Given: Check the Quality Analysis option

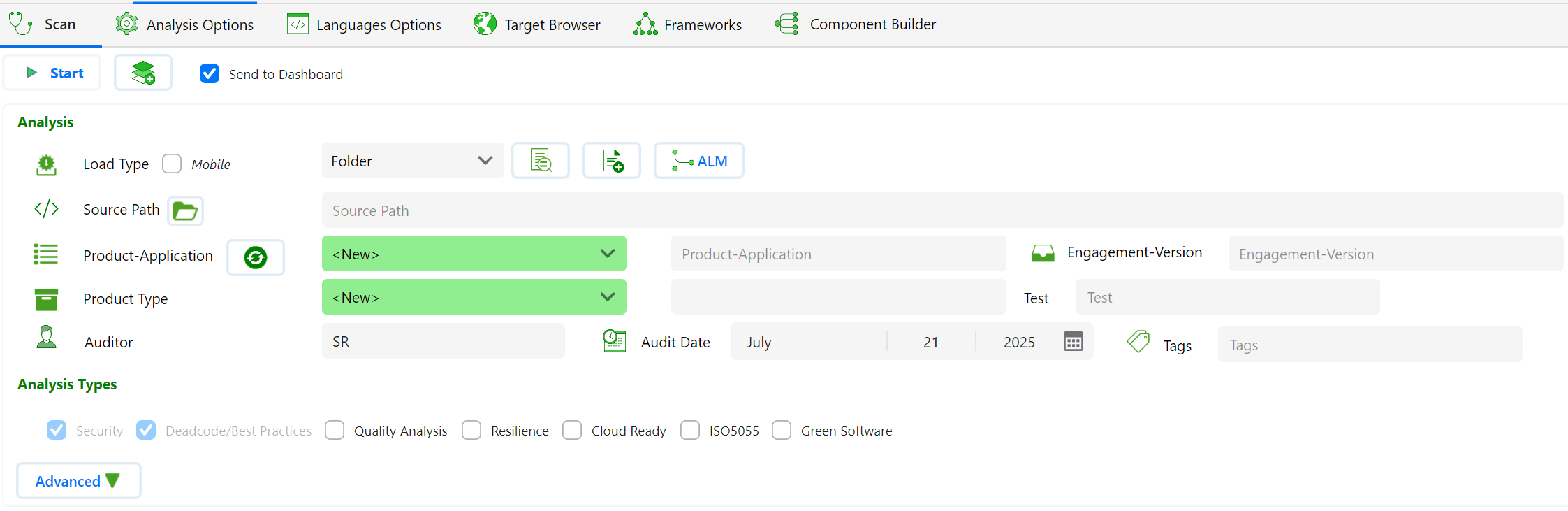Looking at the screenshot, I should point(335,430).
